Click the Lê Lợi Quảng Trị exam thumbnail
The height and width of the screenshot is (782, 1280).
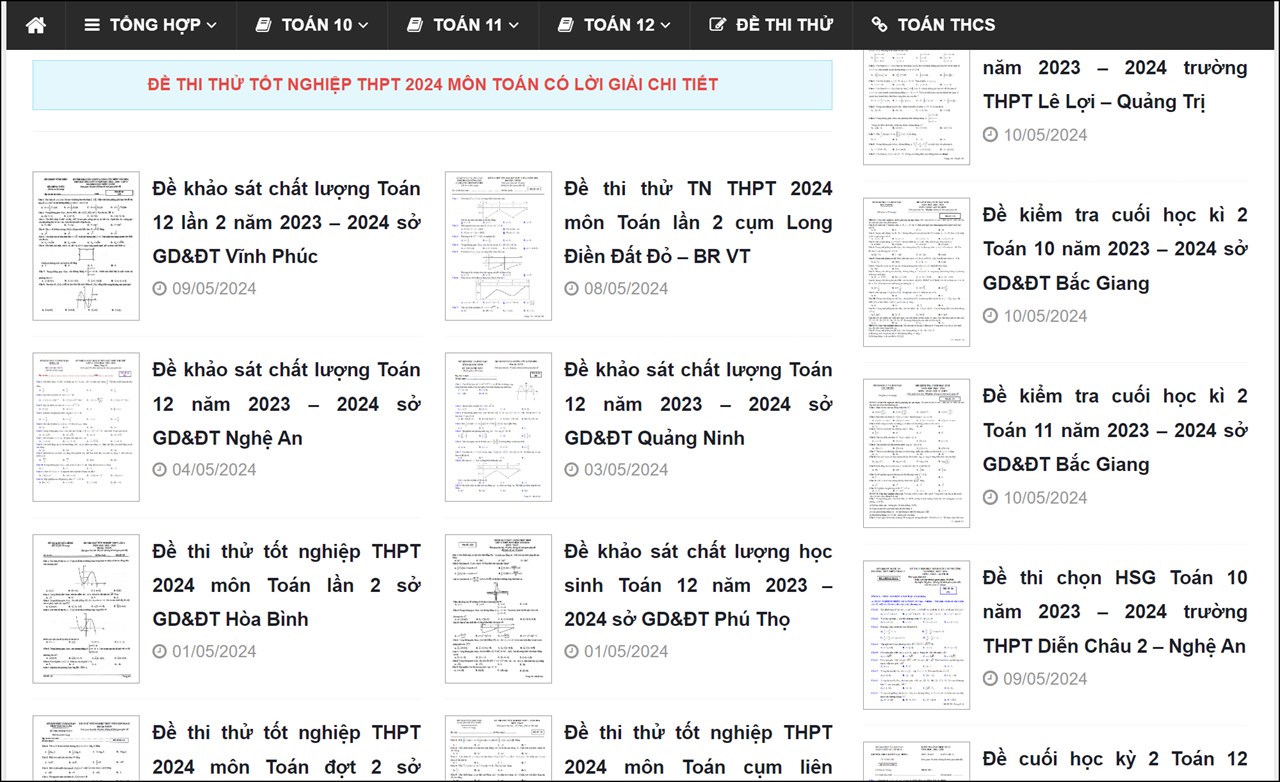(x=916, y=107)
